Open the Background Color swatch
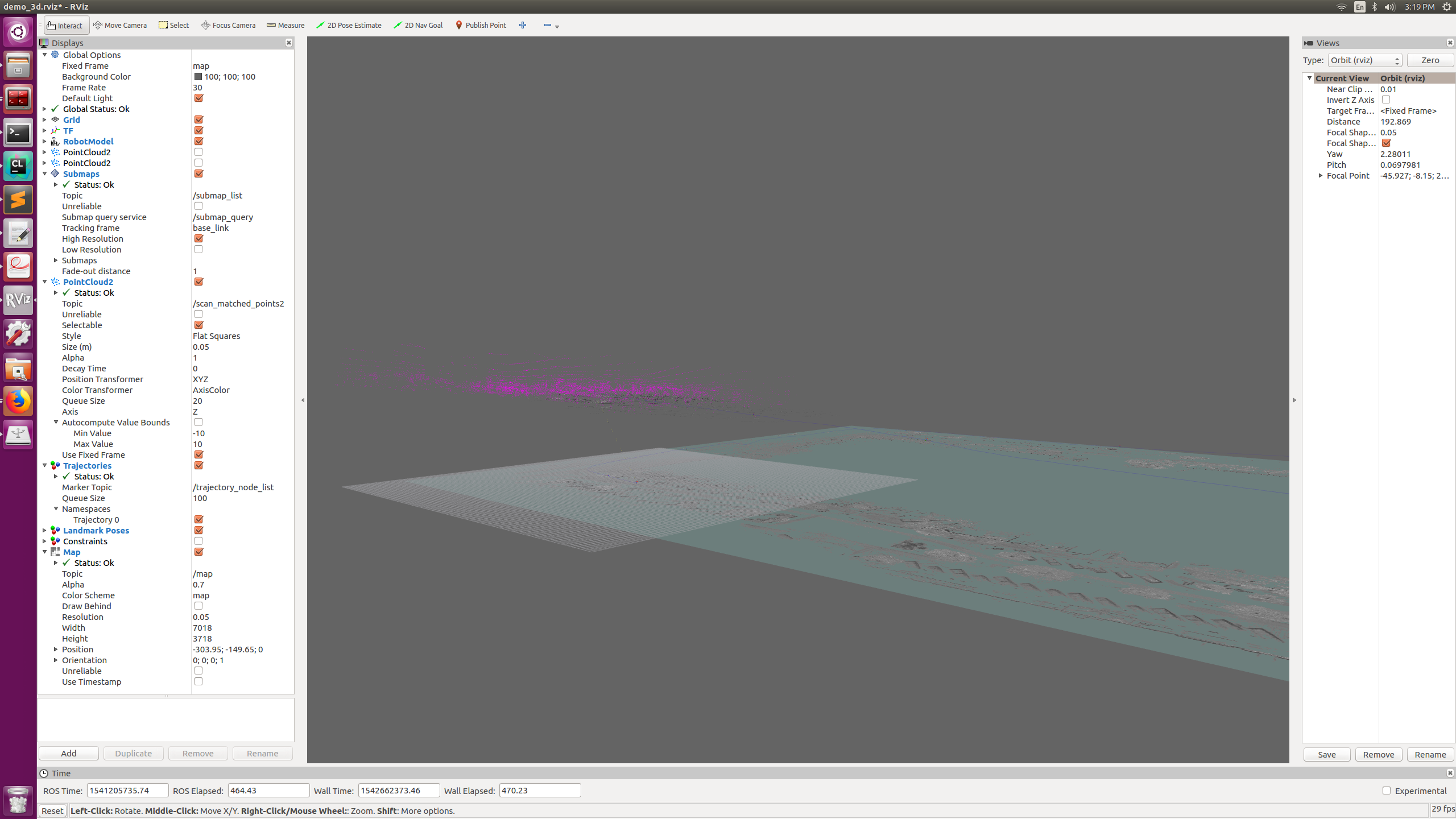Screen dimensions: 1456x819 coord(197,76)
